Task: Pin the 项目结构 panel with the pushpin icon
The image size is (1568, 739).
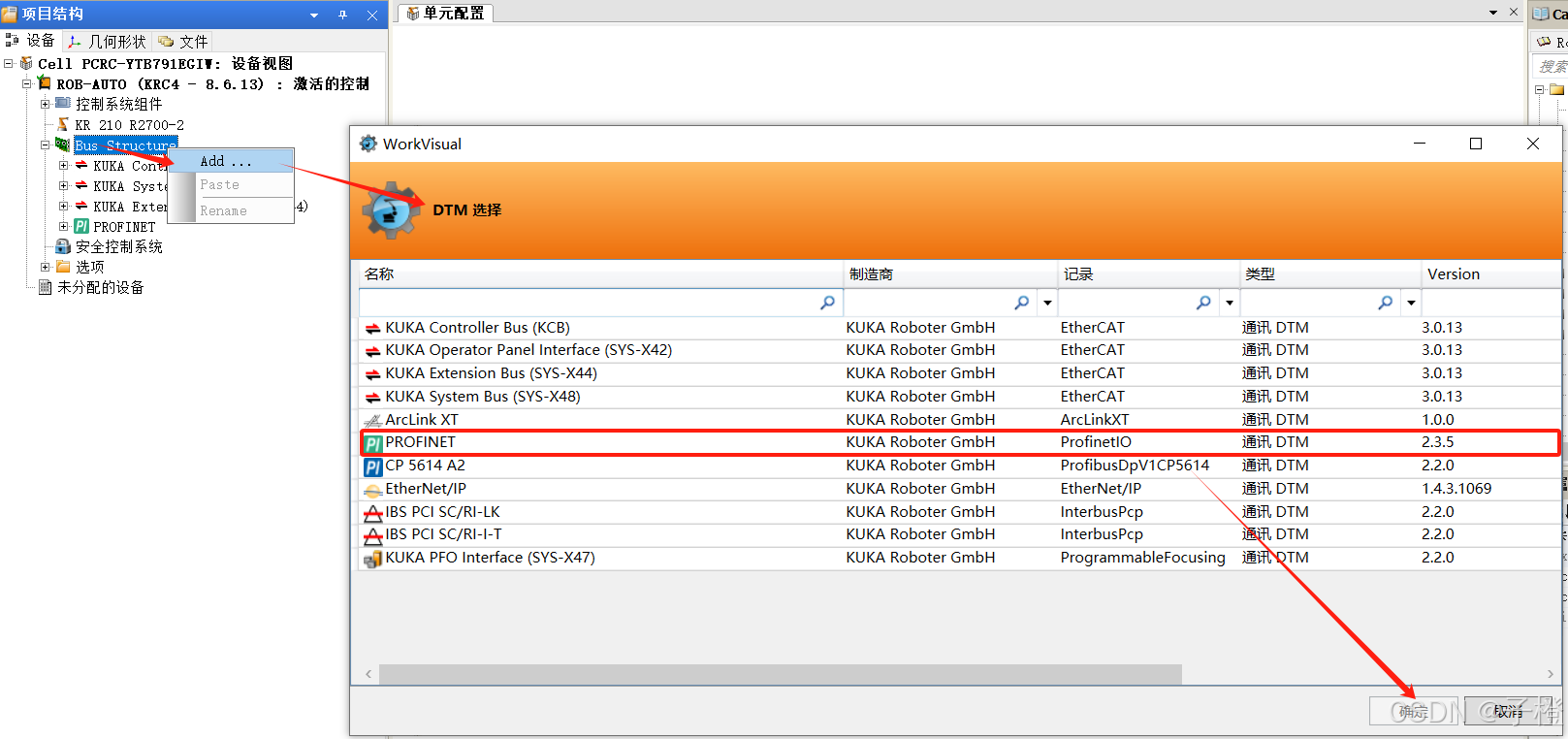Action: [x=343, y=15]
